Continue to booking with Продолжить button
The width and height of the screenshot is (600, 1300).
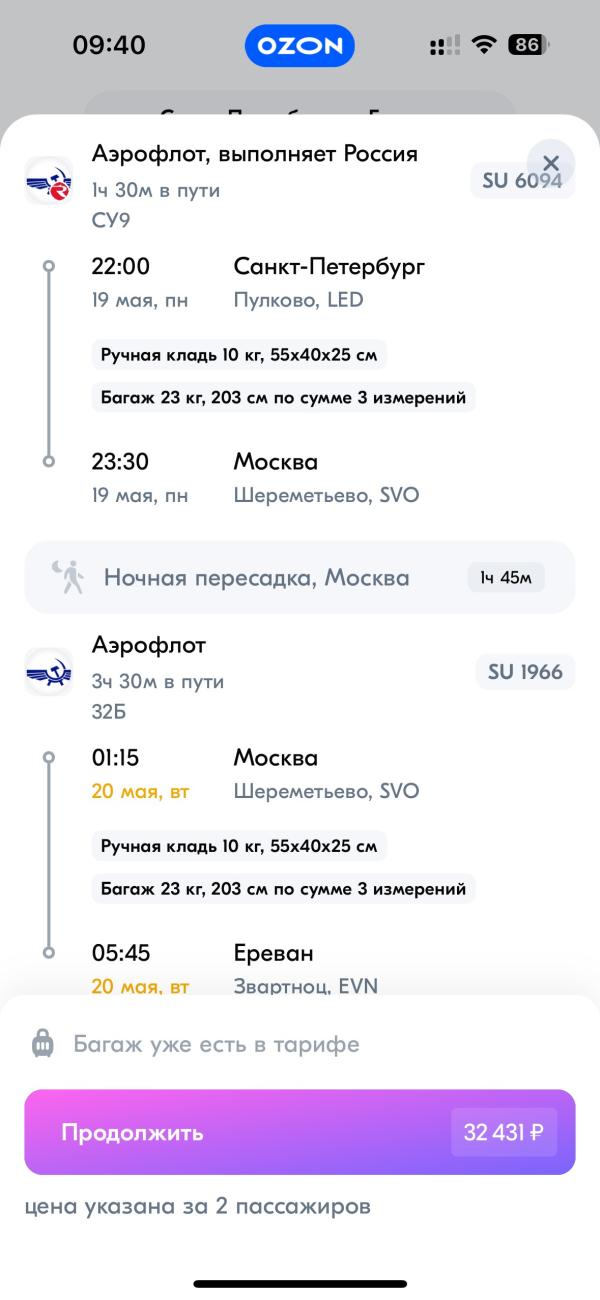click(300, 1132)
